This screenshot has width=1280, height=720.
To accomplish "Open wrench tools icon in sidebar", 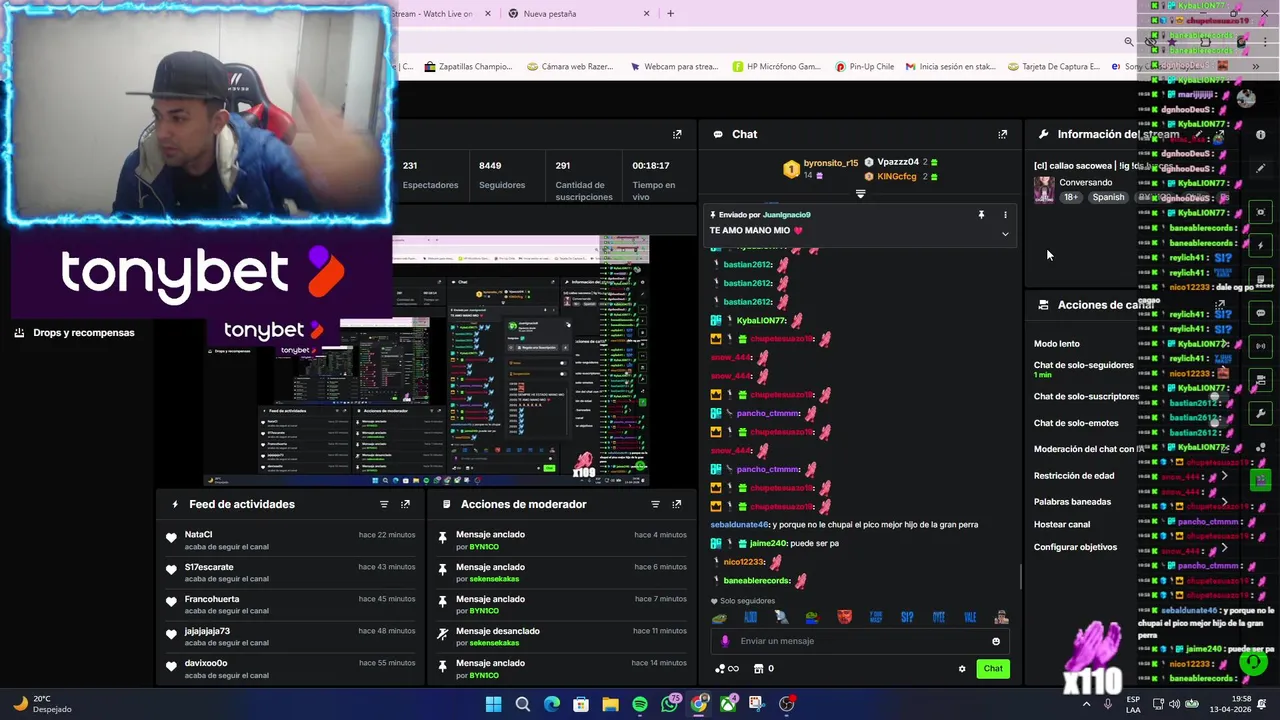I will (1261, 412).
